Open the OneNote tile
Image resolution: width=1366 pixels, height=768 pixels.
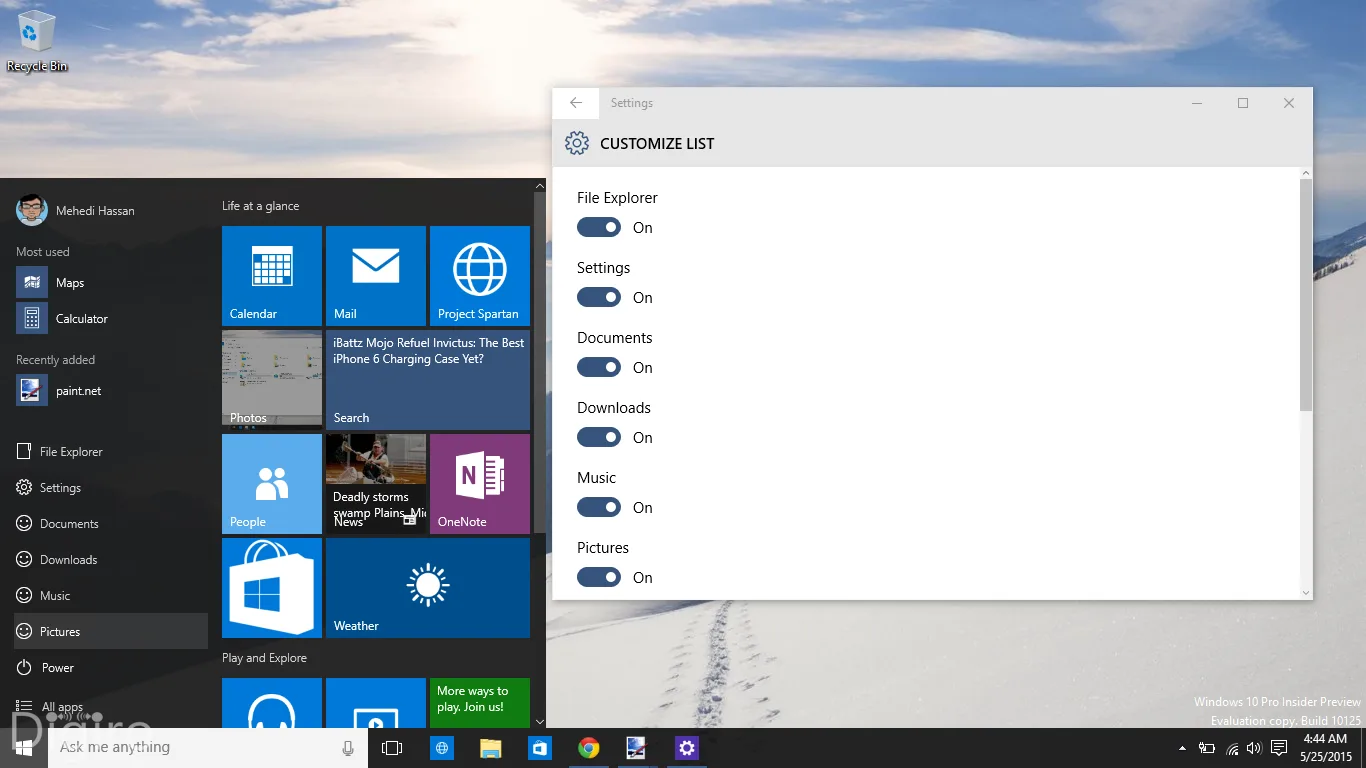point(480,484)
